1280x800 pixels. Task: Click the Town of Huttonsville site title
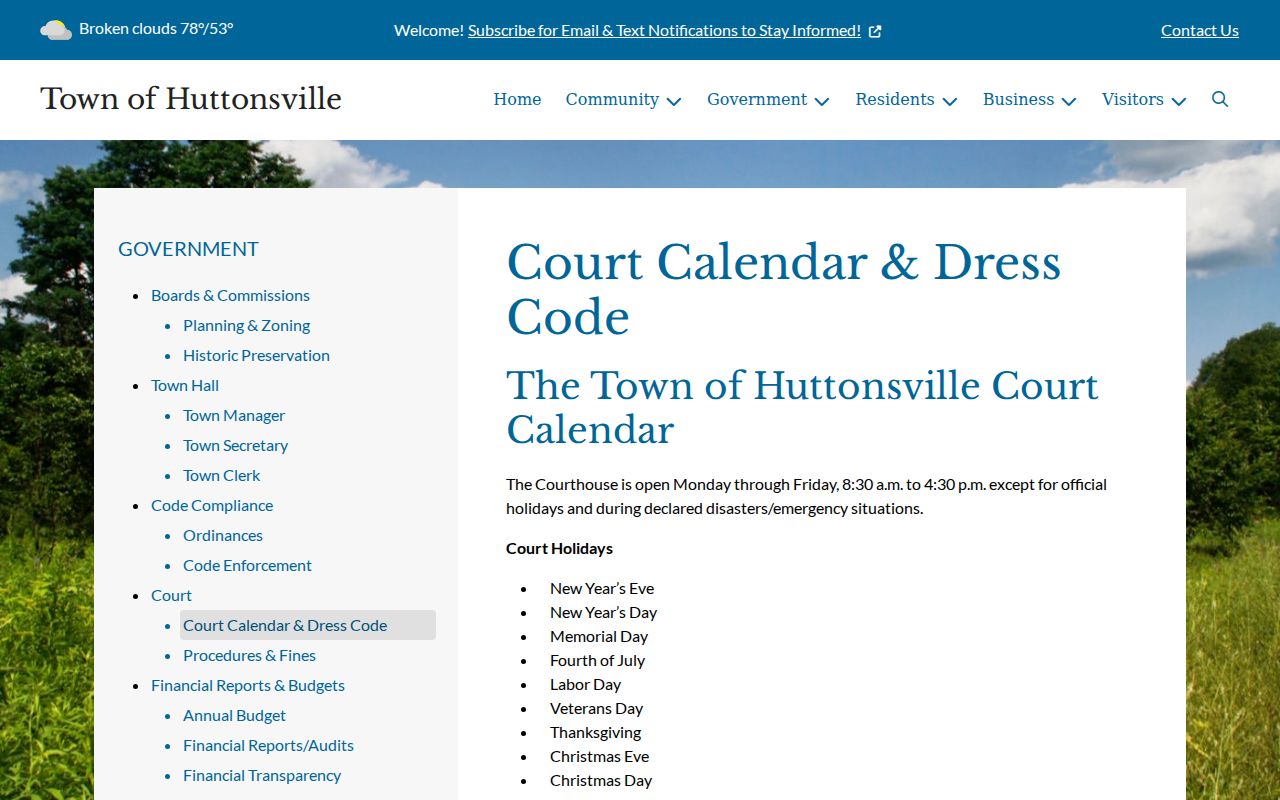click(x=191, y=99)
